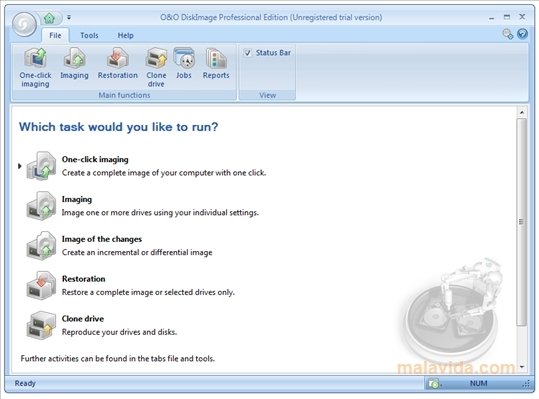Switch to the File tab
The image size is (539, 399).
pyautogui.click(x=55, y=35)
